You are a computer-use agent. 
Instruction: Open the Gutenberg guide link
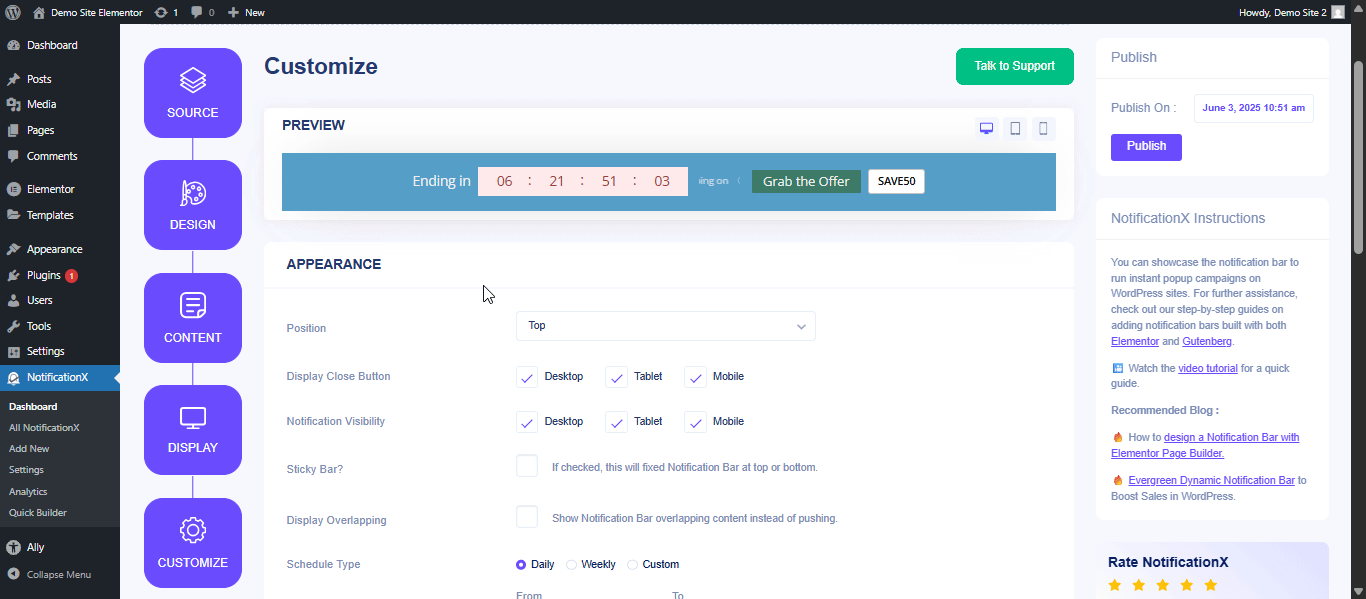pyautogui.click(x=1207, y=341)
